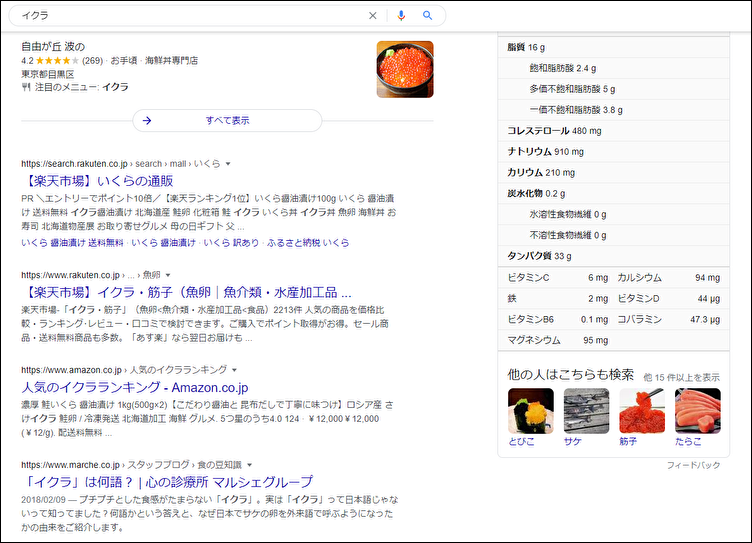Click the ナトリウム 910 mg row

pyautogui.click(x=614, y=152)
